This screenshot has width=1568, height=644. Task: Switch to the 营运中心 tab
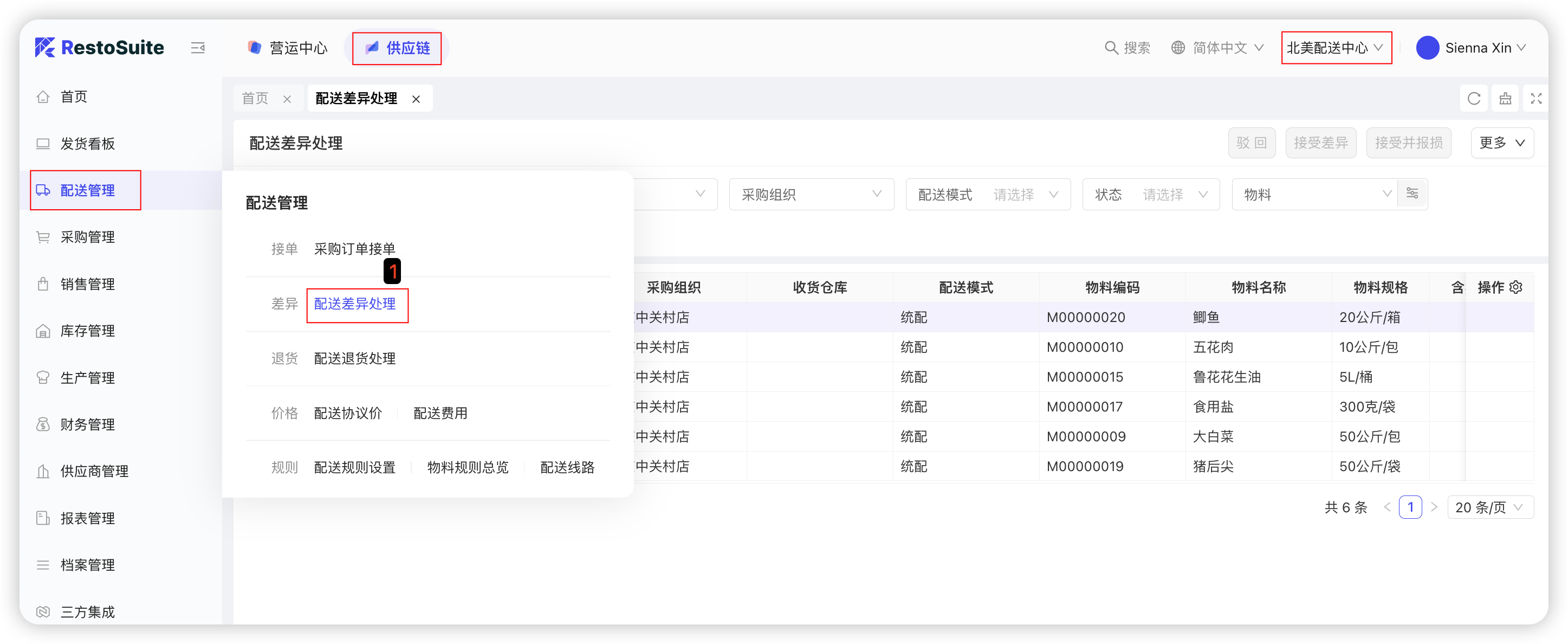(288, 48)
